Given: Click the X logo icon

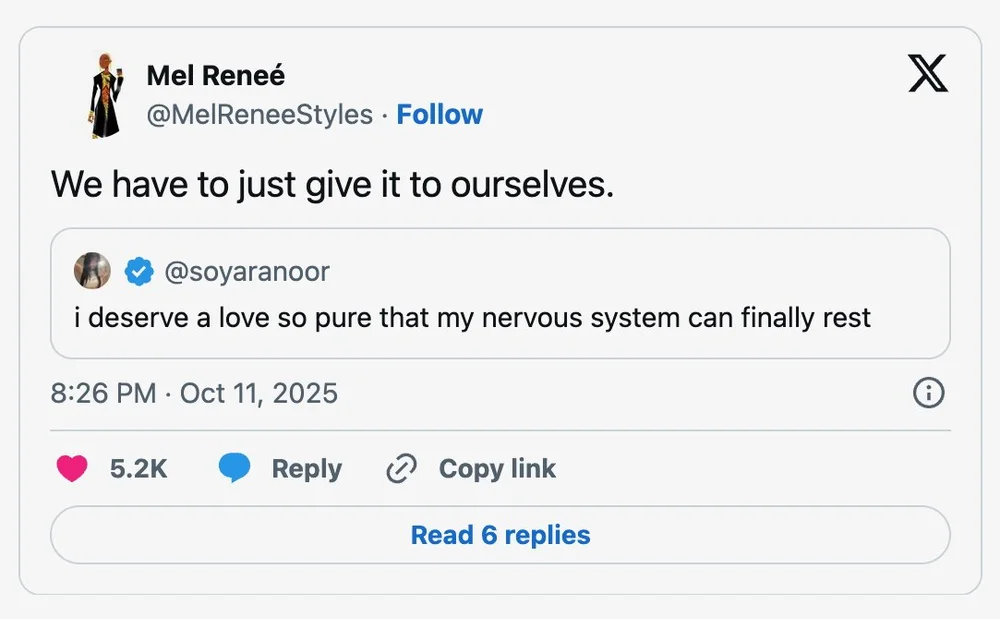Looking at the screenshot, I should pos(928,73).
